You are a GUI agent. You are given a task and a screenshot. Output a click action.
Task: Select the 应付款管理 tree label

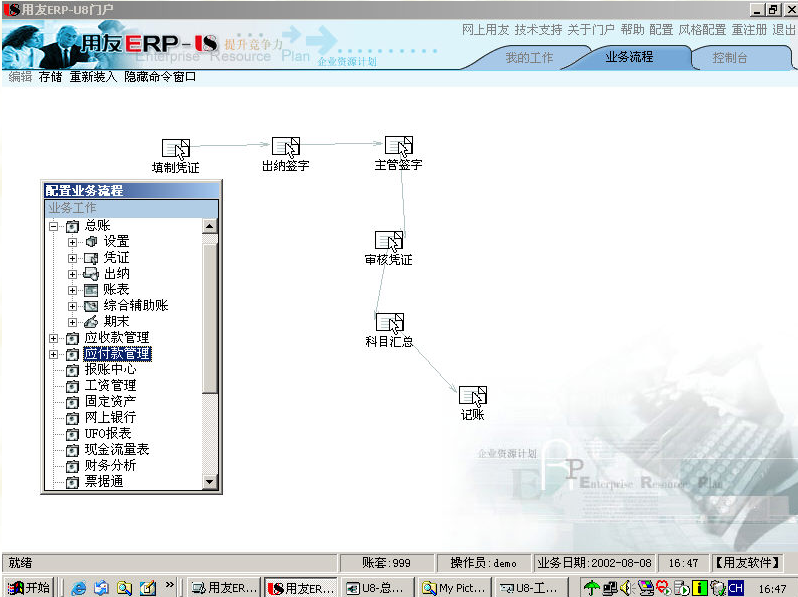click(x=117, y=354)
